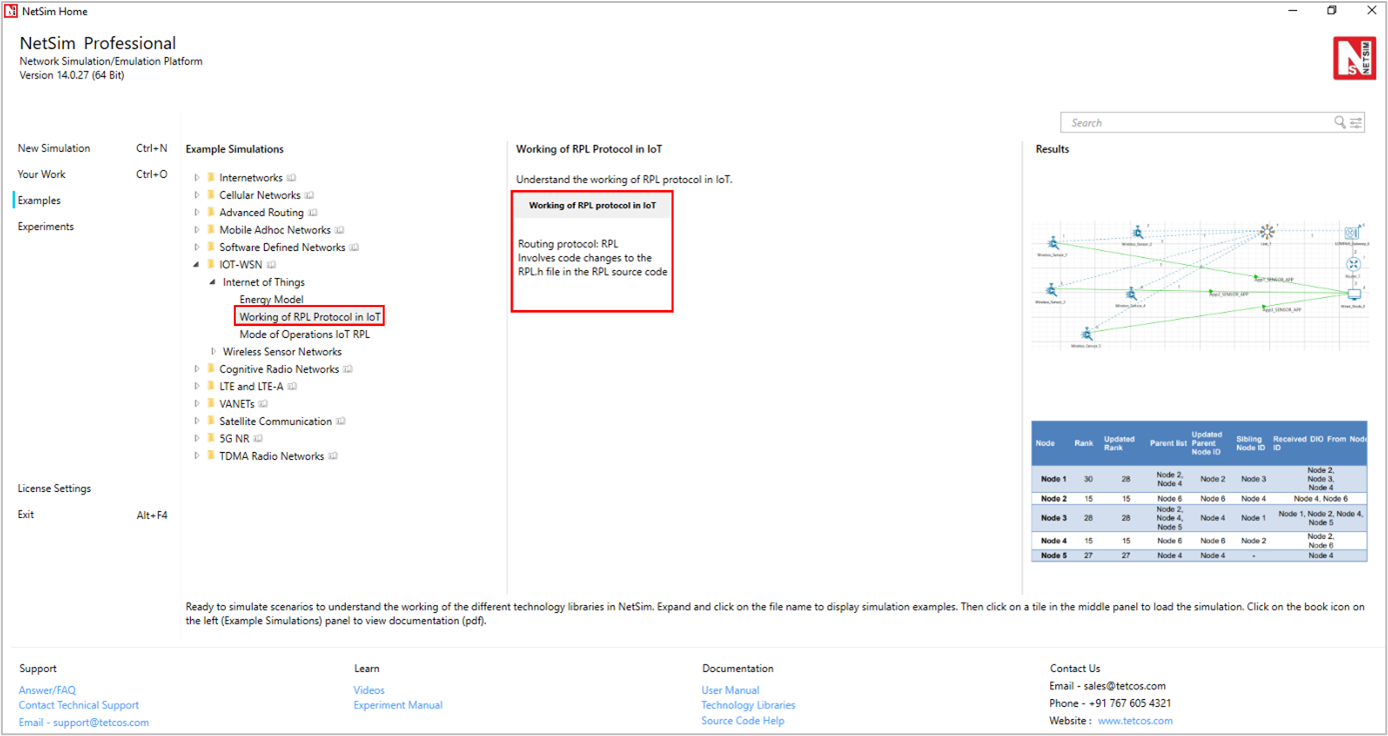The height and width of the screenshot is (736, 1388).
Task: Click the 5G NR documentation book icon
Action: click(257, 439)
